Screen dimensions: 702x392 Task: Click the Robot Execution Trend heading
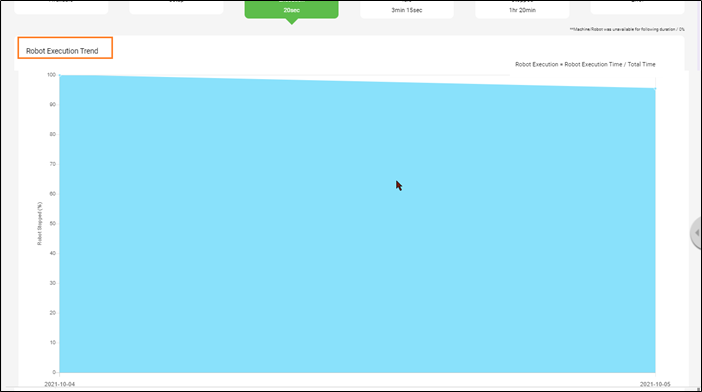[x=62, y=51]
